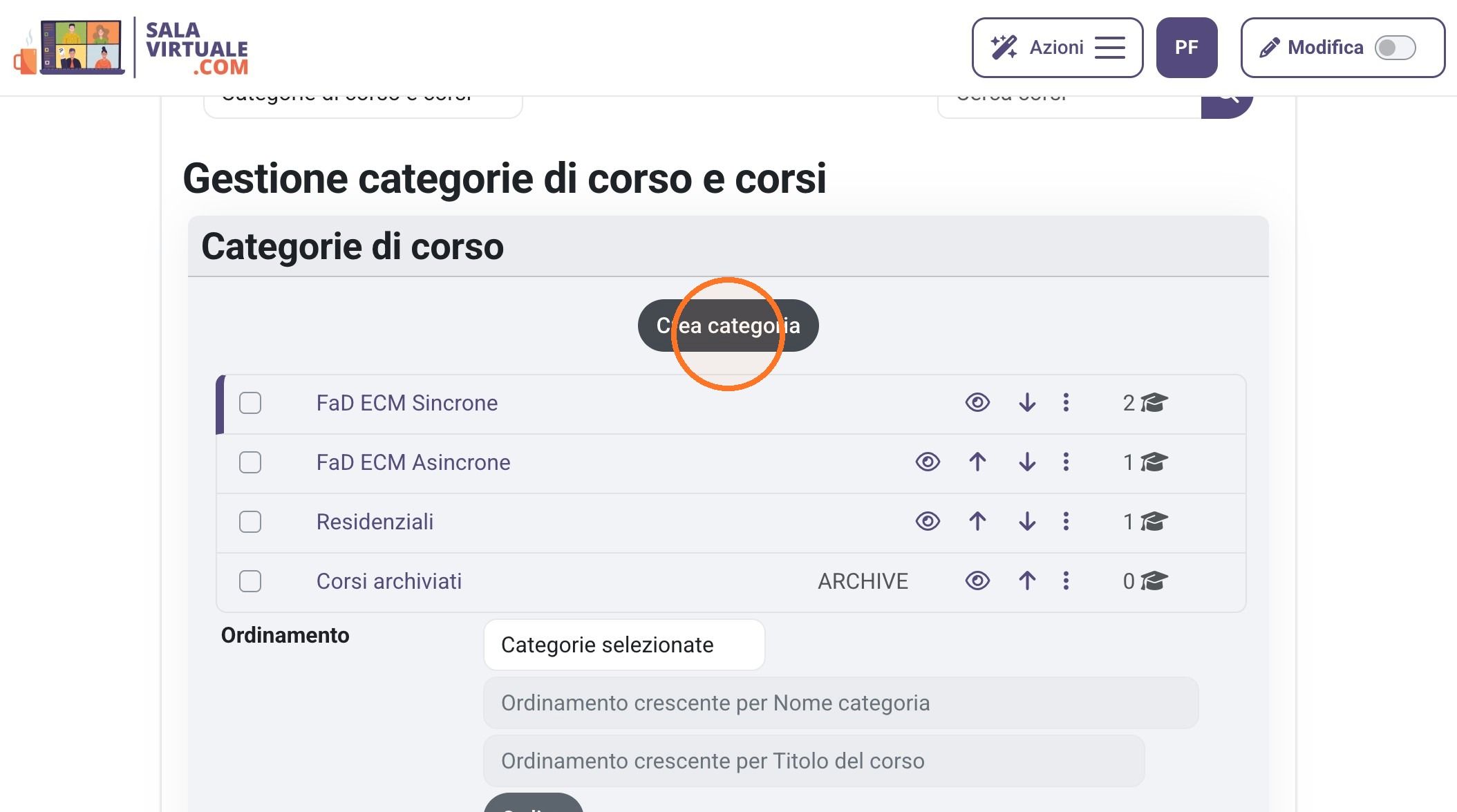Viewport: 1457px width, 812px height.
Task: Click the FaD ECM Sincrone course count icon
Action: (x=1154, y=402)
